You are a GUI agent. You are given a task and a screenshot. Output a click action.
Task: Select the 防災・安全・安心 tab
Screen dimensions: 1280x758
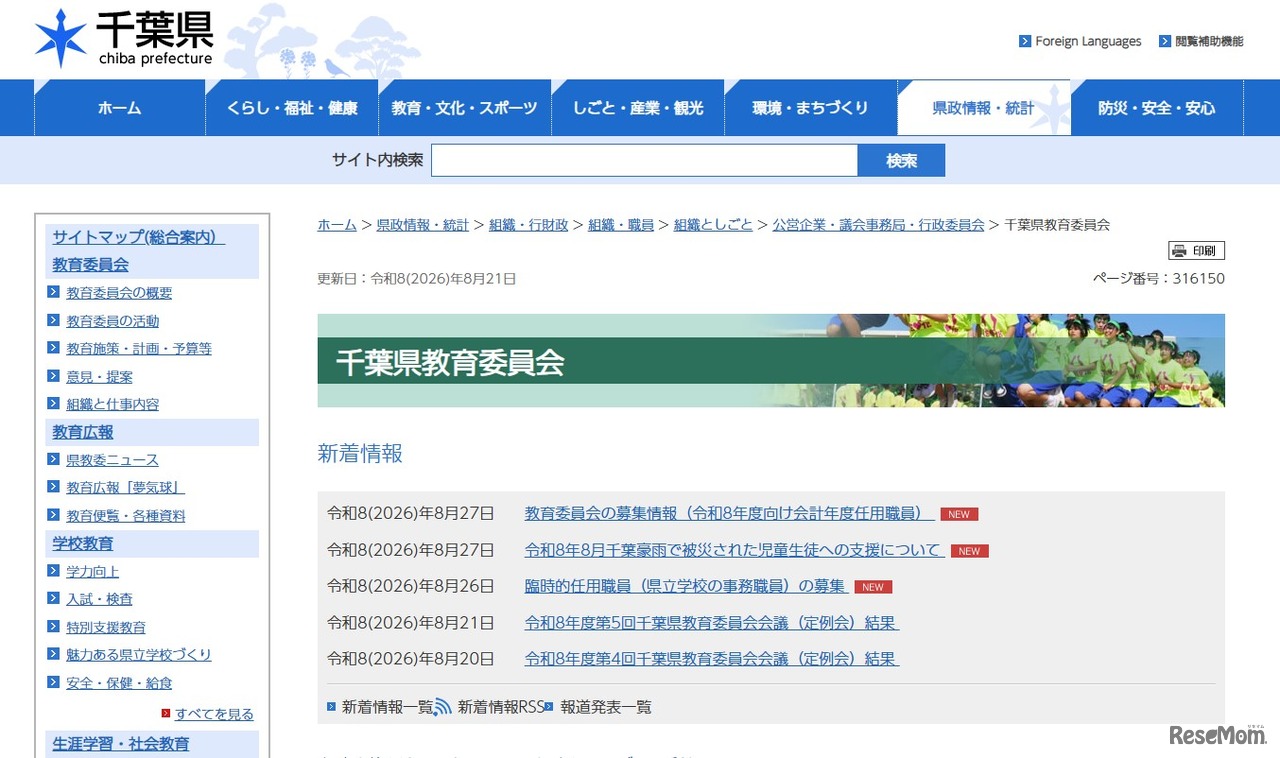tap(1157, 108)
